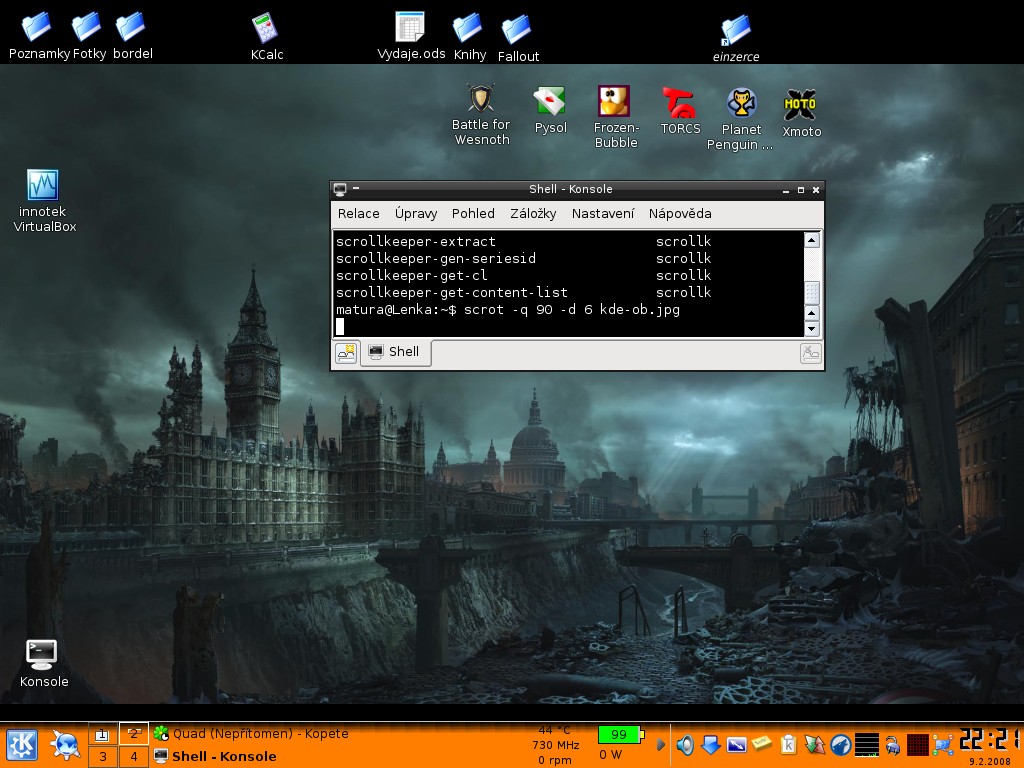The image size is (1024, 768).
Task: Open the Nápověda menu in Konsole
Action: (680, 214)
